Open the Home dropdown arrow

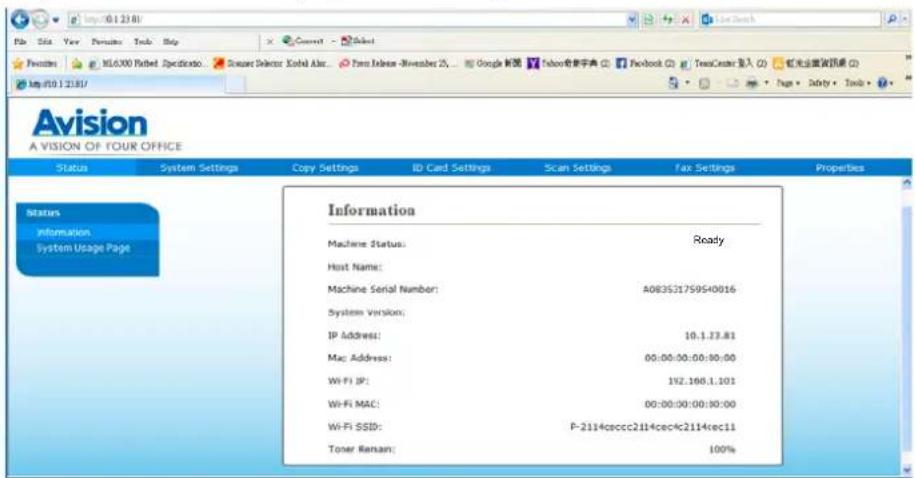coord(687,84)
